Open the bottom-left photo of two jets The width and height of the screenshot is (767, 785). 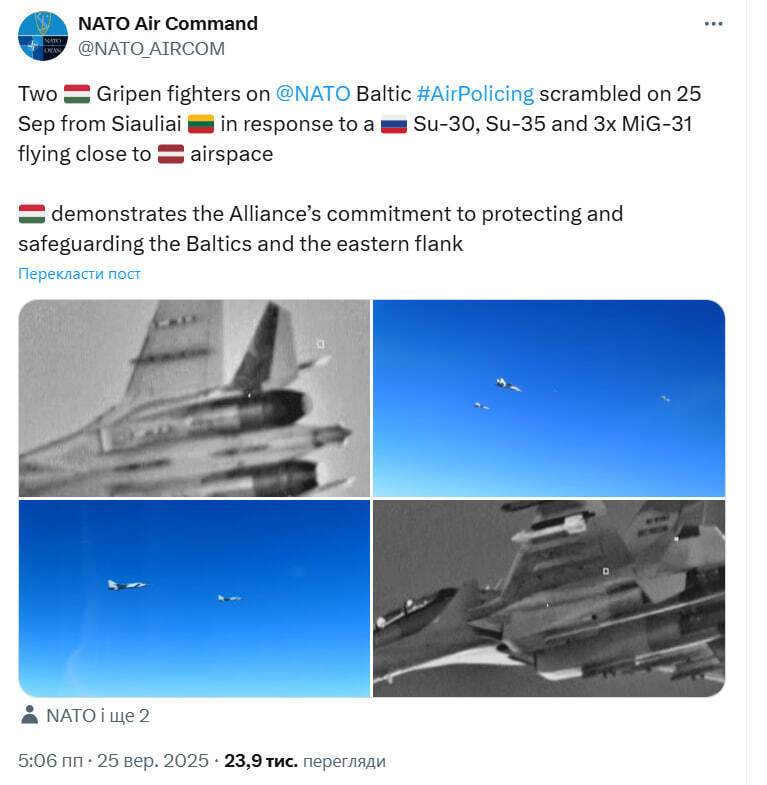coord(194,598)
